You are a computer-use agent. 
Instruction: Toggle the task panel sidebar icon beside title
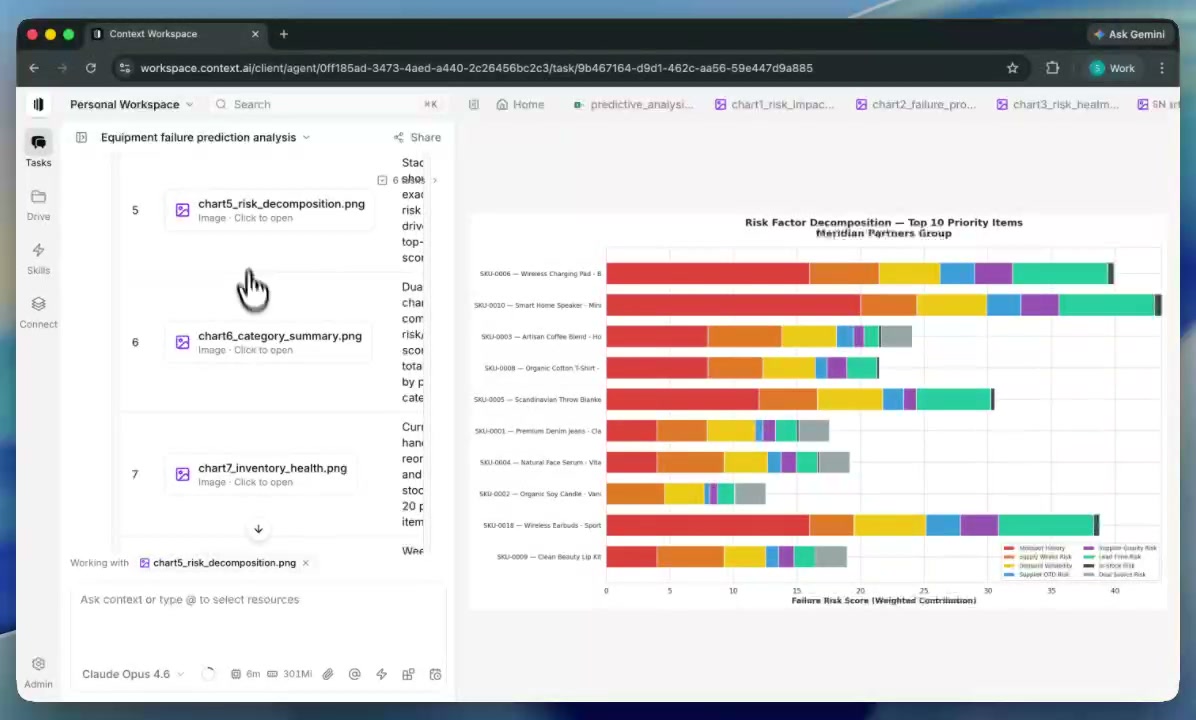[x=82, y=137]
